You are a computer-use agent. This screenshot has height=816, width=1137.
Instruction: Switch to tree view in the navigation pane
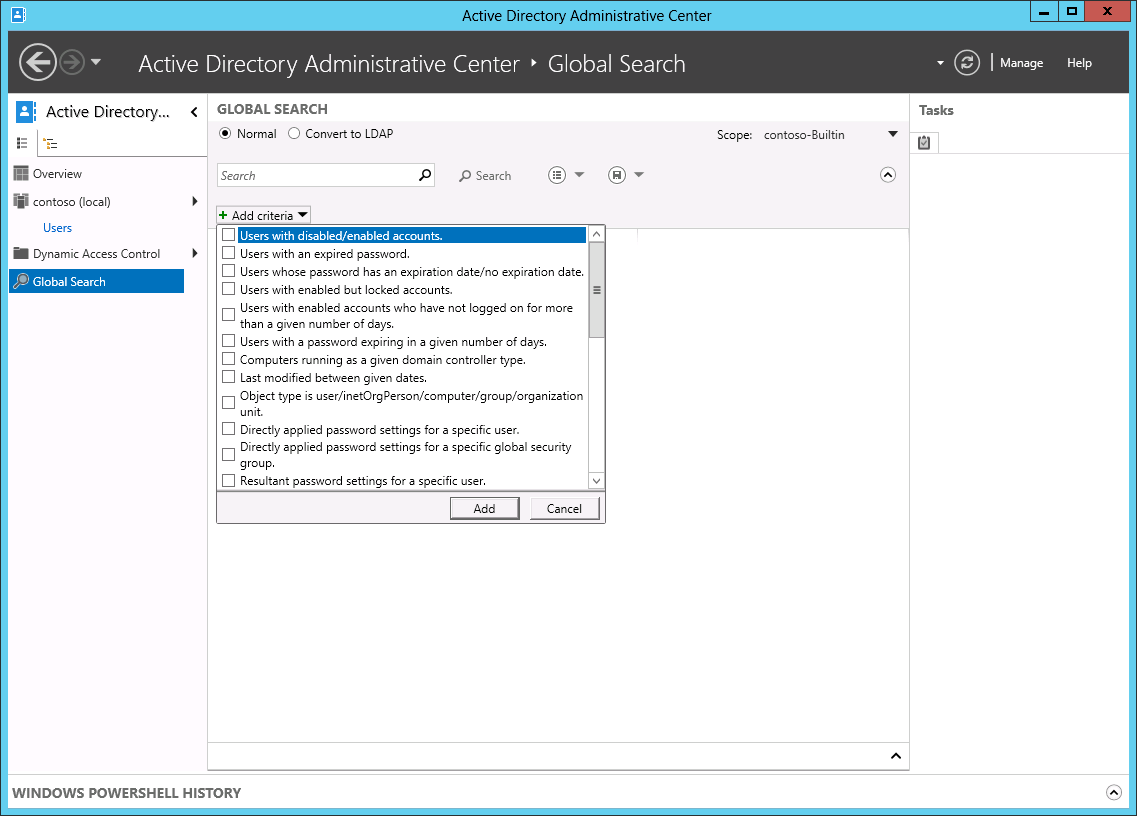(50, 143)
